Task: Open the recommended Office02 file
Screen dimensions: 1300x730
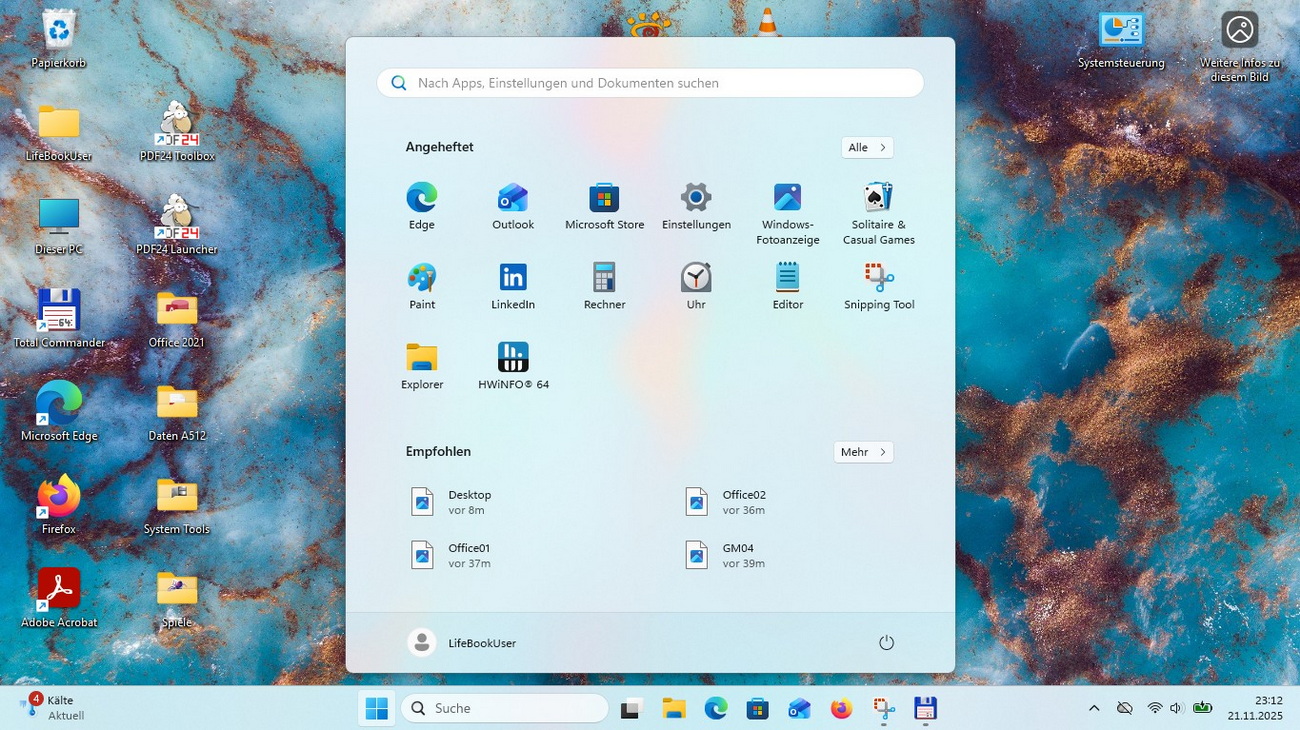Action: 740,502
